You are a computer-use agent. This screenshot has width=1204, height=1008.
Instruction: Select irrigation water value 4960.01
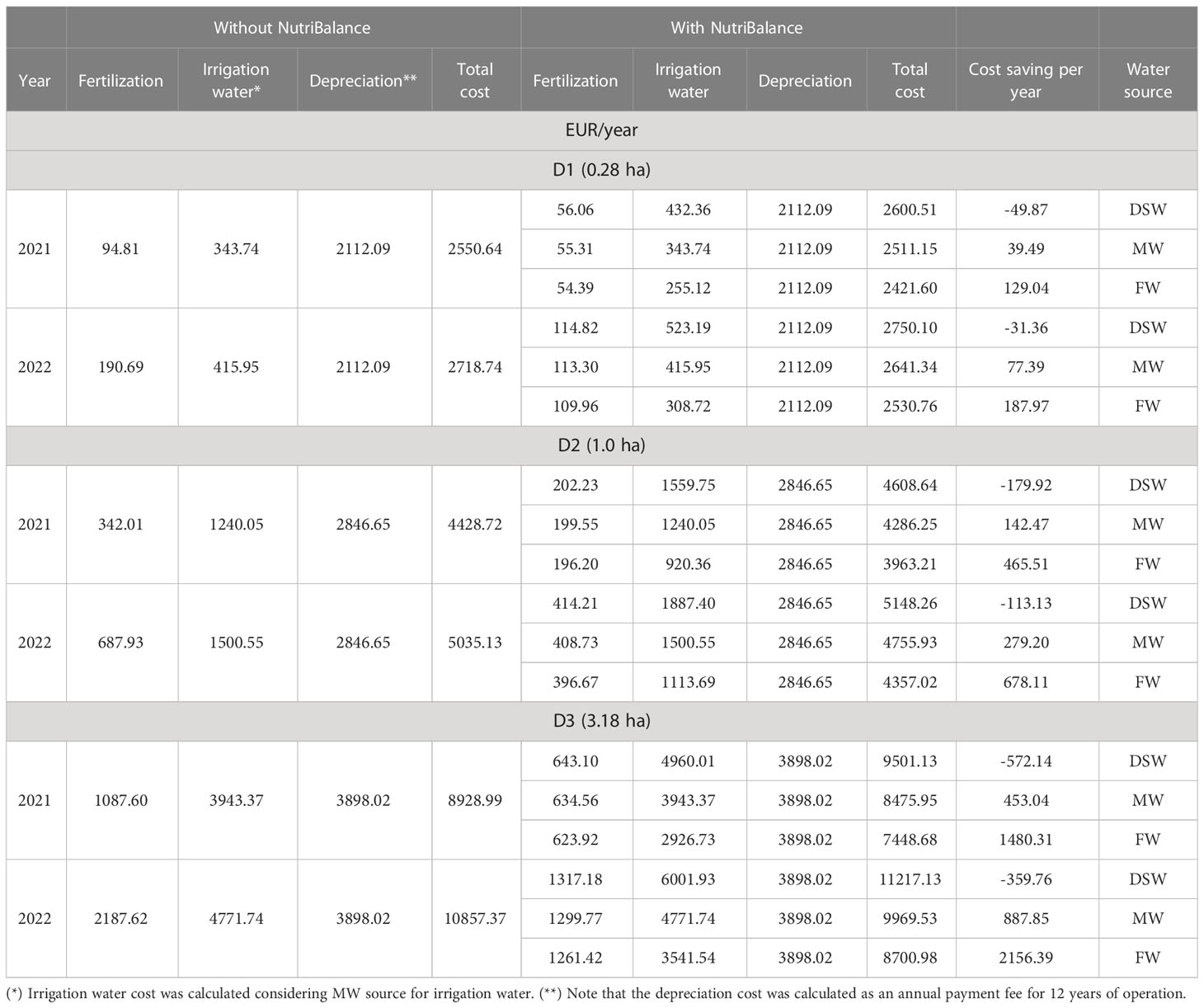[689, 761]
